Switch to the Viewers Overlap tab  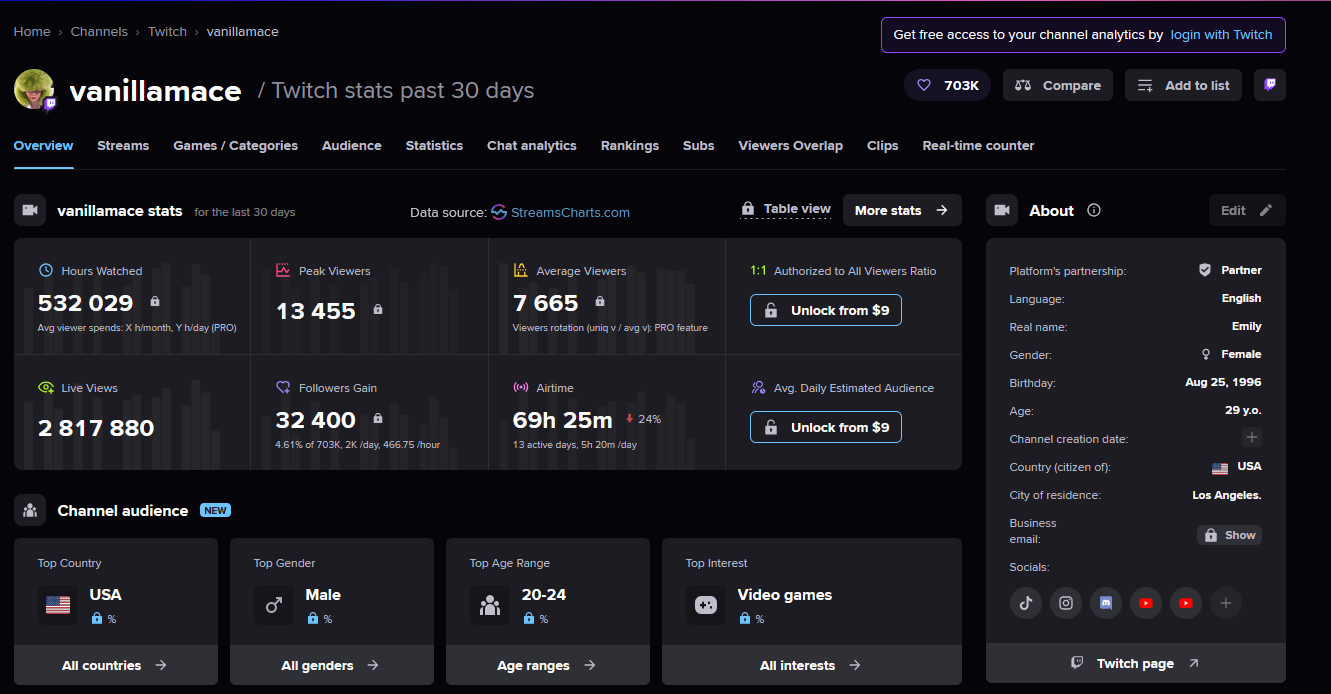(x=790, y=145)
